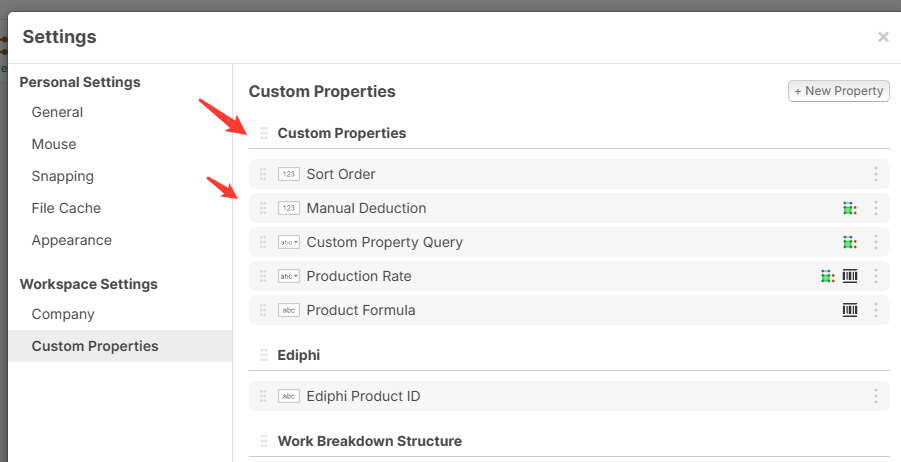Open Product Formula three-dot options menu
Screen dimensions: 901x462
pyautogui.click(x=876, y=310)
